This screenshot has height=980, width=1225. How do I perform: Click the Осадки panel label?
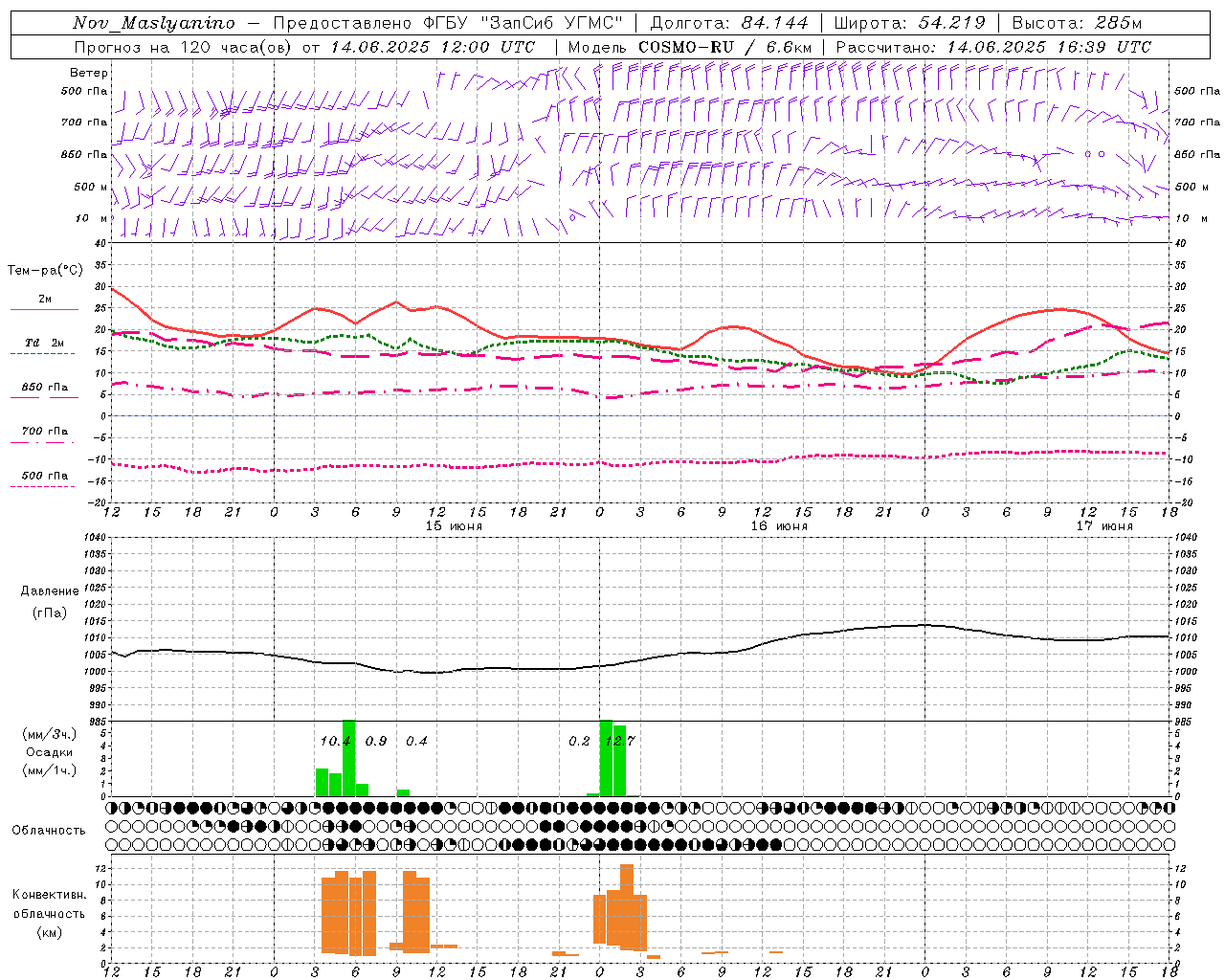49,752
